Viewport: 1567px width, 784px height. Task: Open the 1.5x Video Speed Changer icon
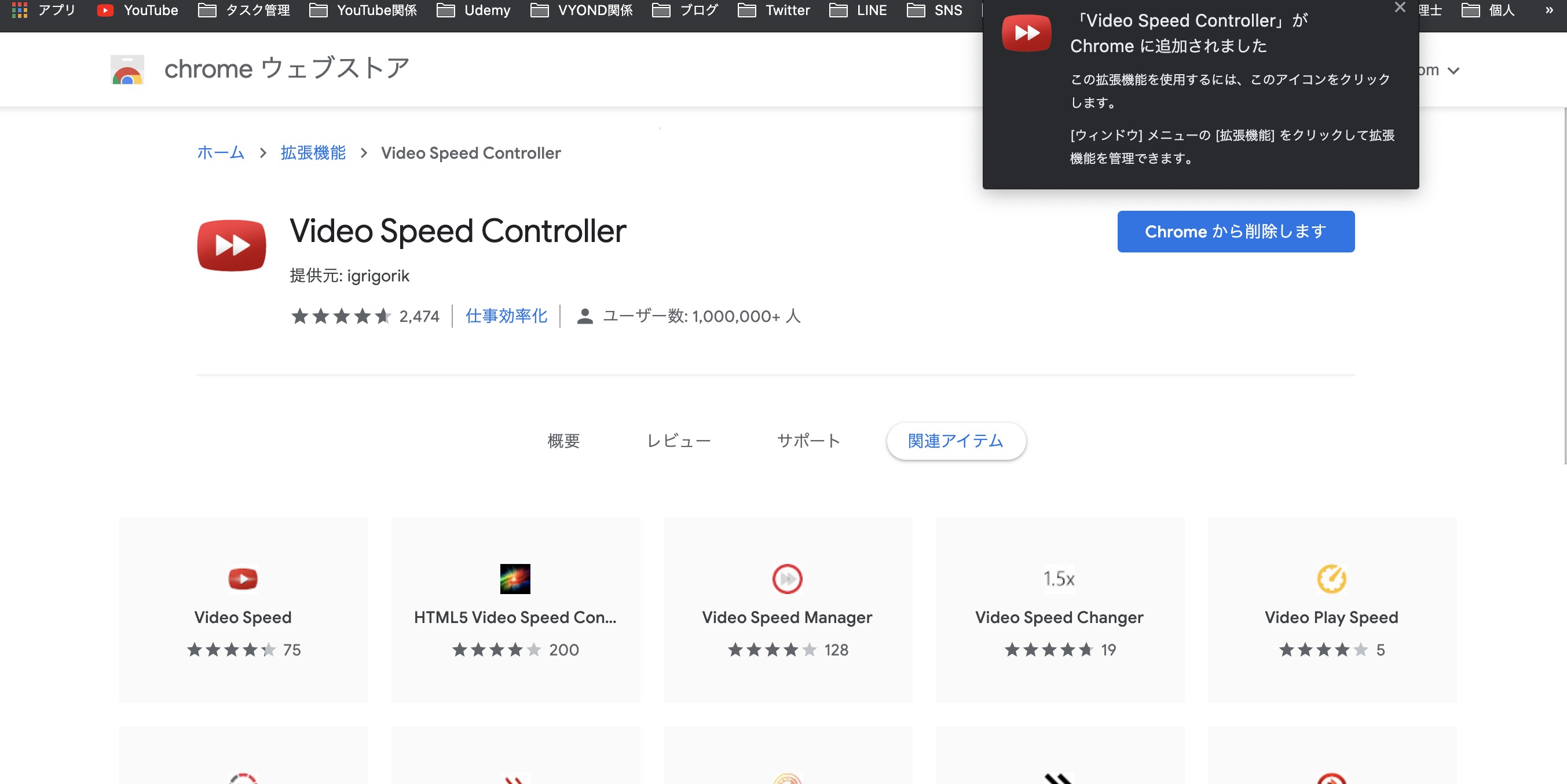[1059, 578]
